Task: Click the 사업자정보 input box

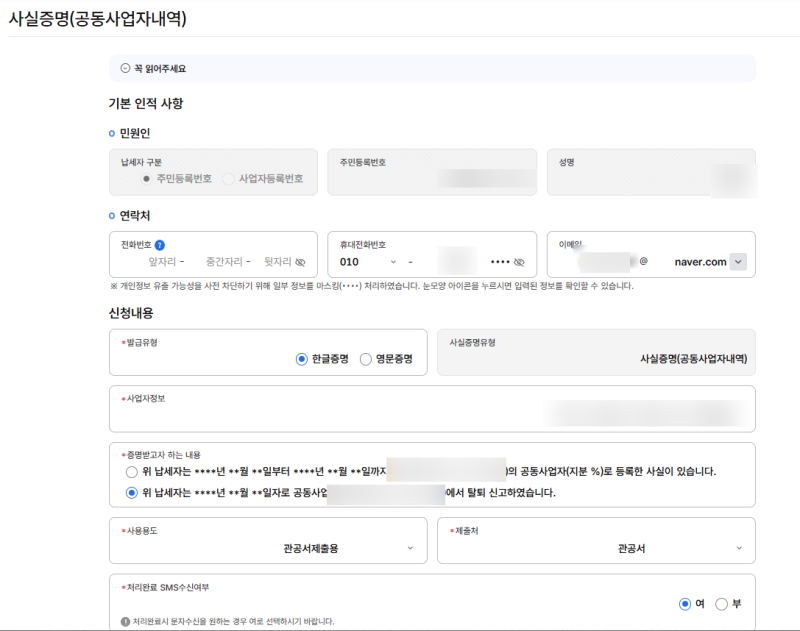Action: click(432, 409)
